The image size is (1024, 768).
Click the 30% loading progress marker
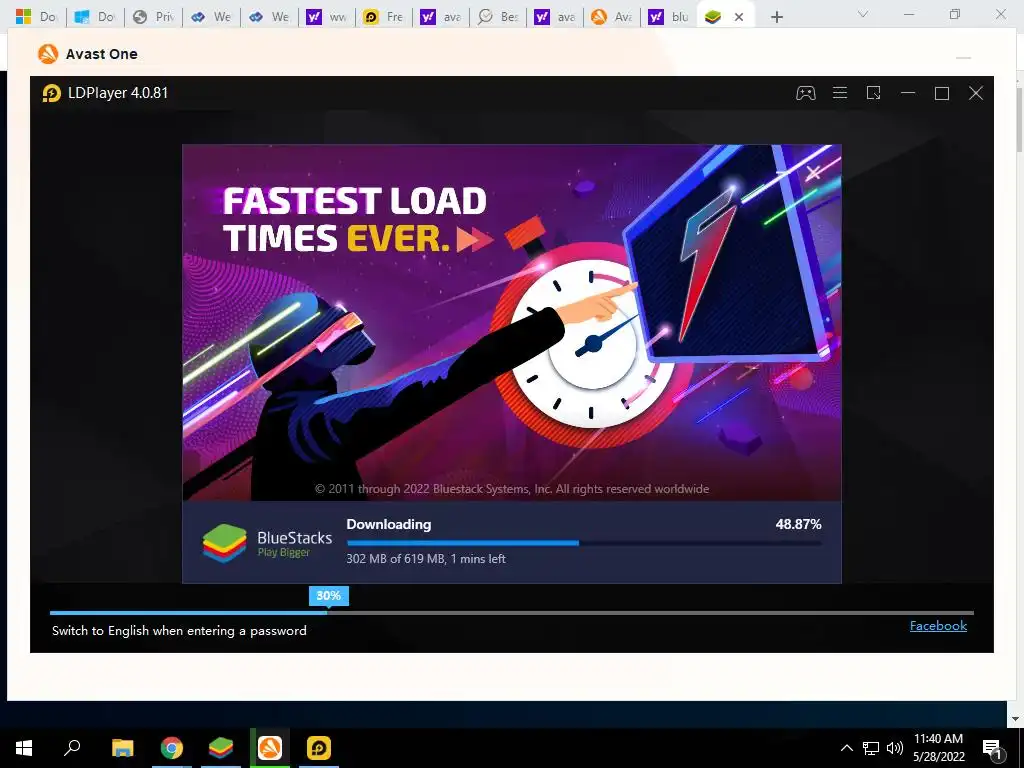[328, 596]
